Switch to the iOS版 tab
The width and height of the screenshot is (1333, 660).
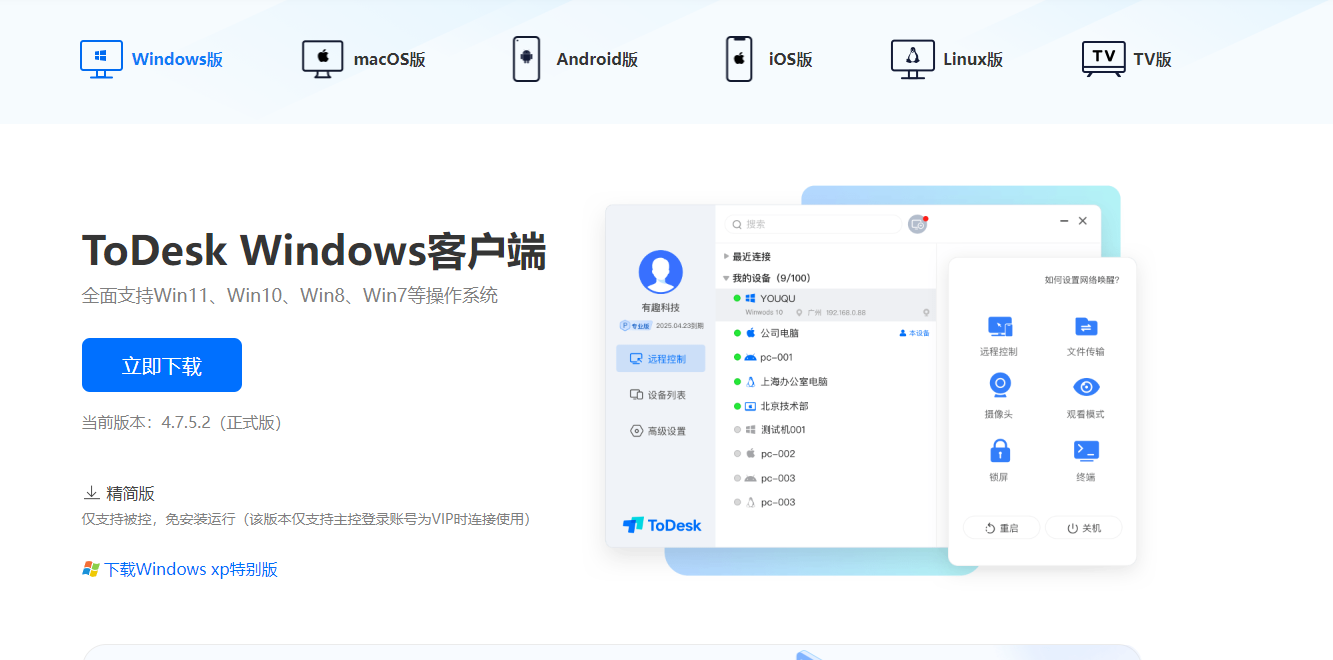point(769,59)
